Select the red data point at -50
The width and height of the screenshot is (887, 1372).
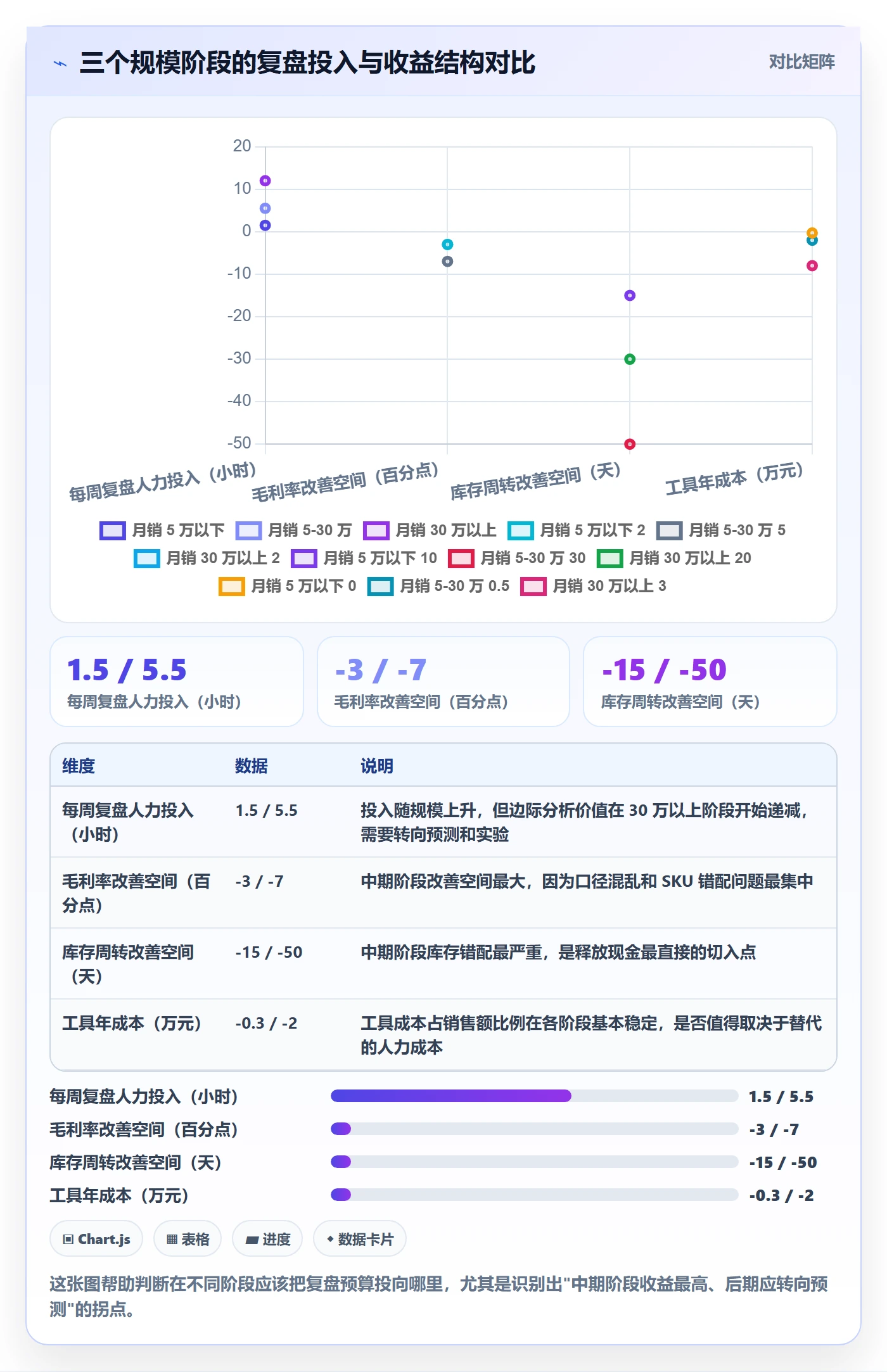coord(630,444)
